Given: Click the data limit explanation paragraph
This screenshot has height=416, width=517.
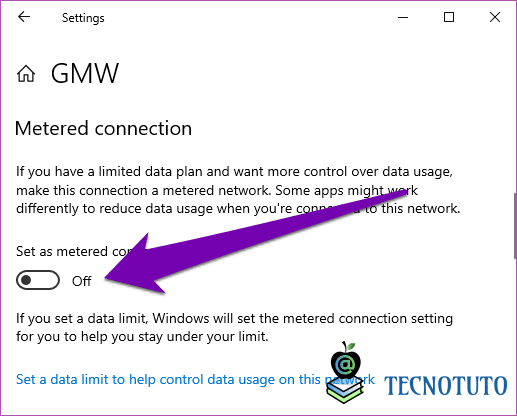Looking at the screenshot, I should [234, 327].
